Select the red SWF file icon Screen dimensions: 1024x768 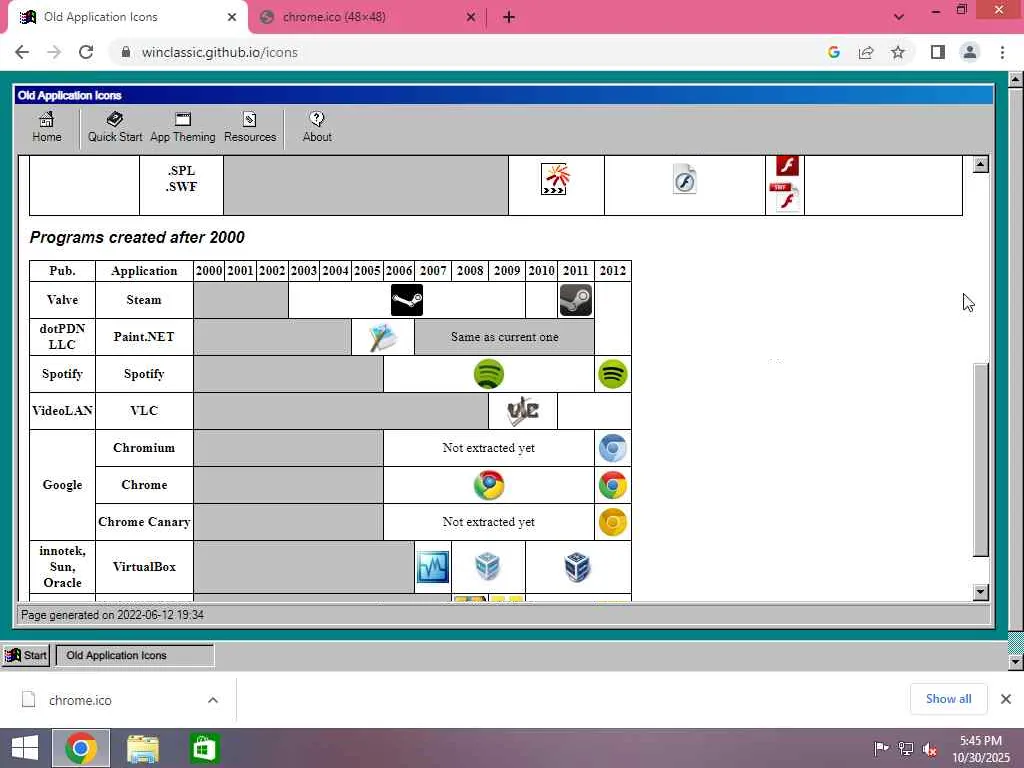784,197
